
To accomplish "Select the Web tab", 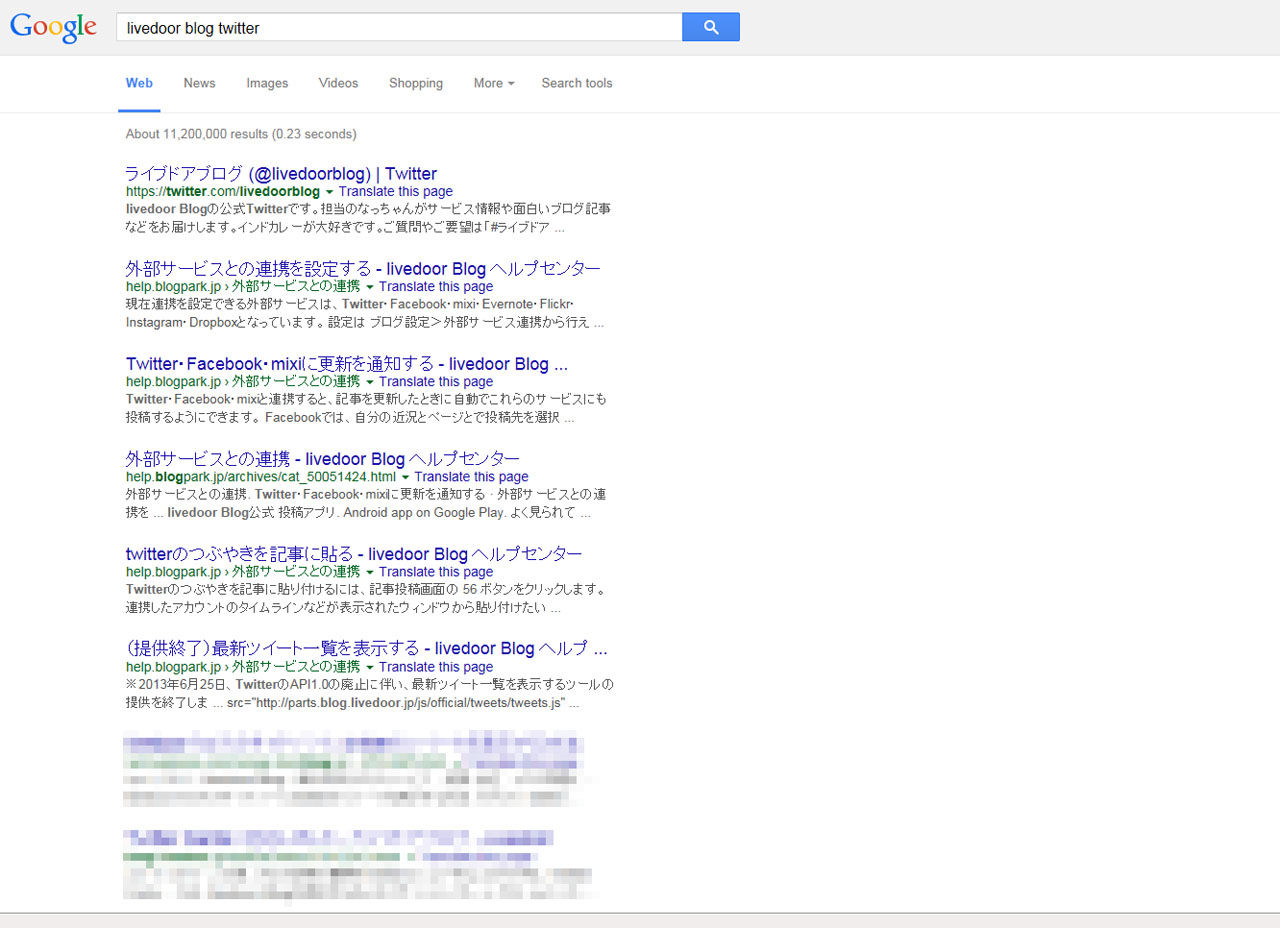I will pyautogui.click(x=139, y=83).
